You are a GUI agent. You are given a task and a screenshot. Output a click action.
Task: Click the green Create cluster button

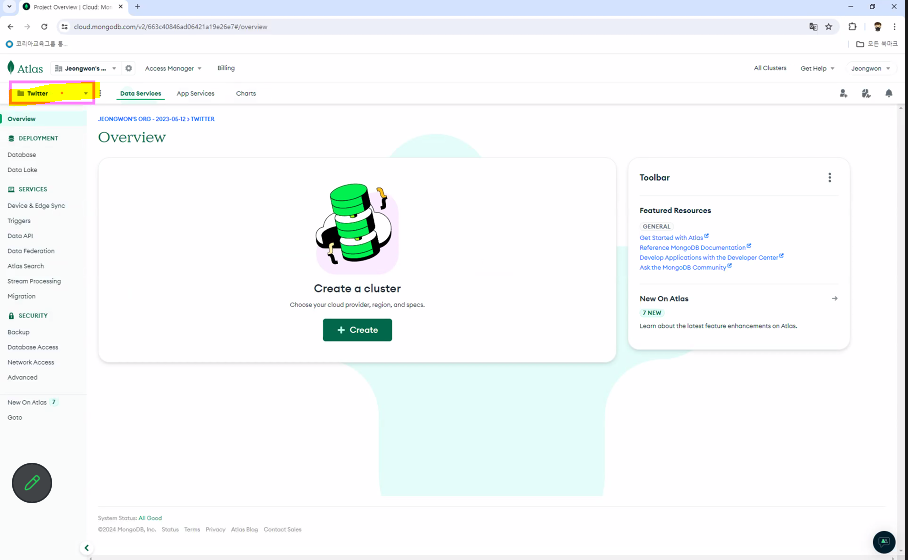[357, 330]
